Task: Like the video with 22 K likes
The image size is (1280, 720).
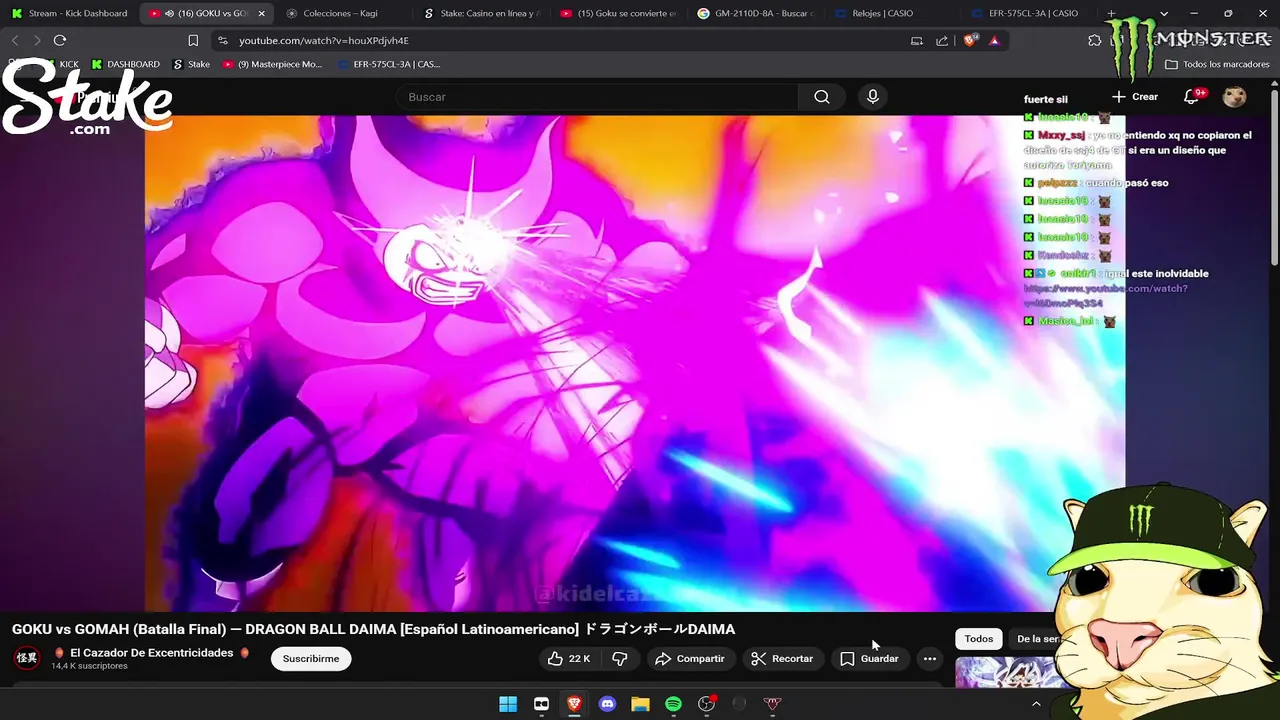Action: pos(568,659)
